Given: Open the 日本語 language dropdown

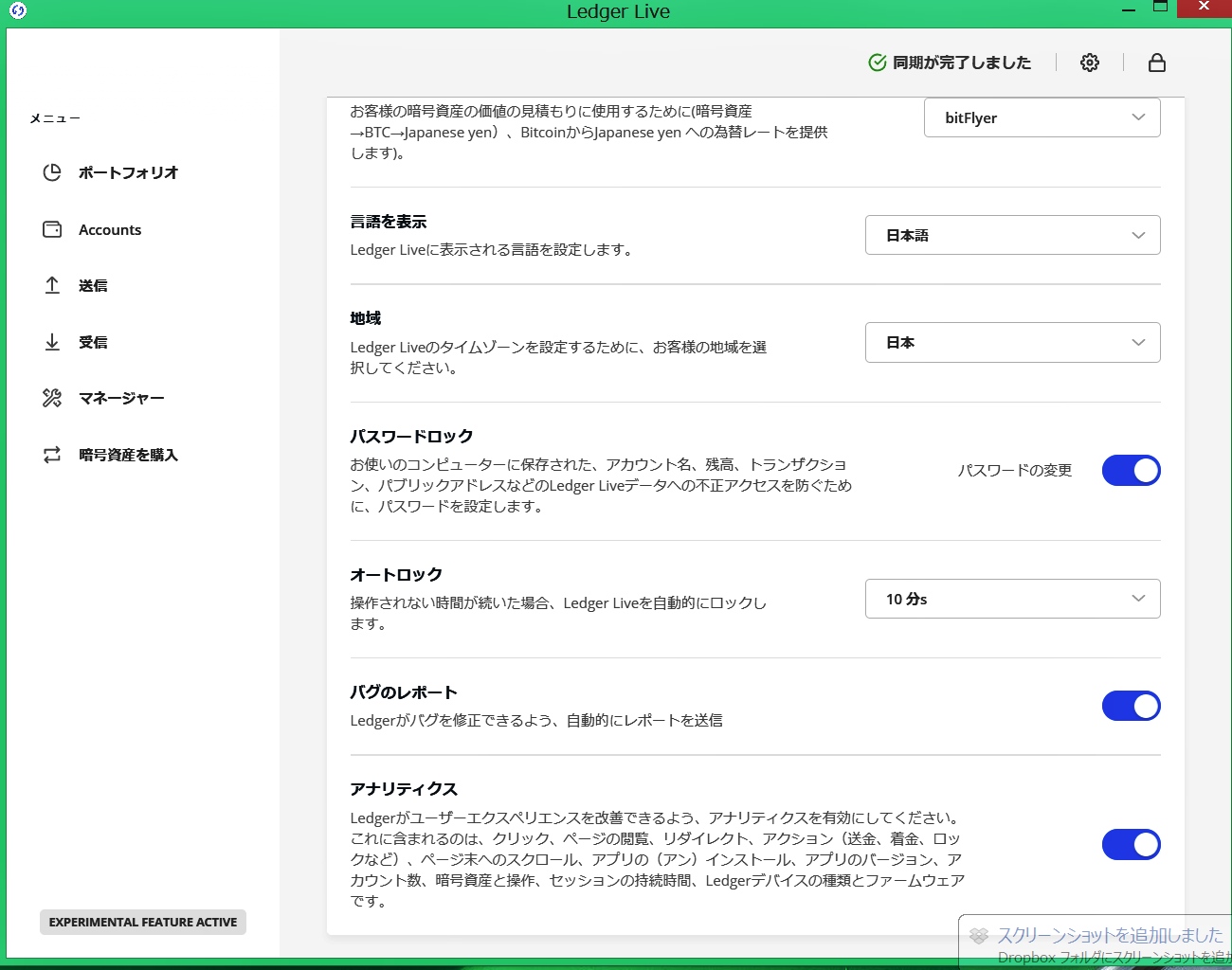Looking at the screenshot, I should click(x=1013, y=235).
